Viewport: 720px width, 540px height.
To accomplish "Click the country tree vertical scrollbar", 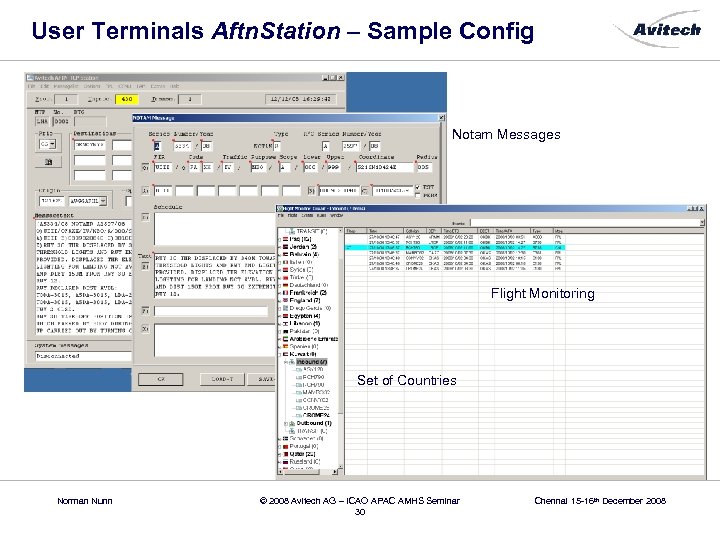I will (341, 348).
